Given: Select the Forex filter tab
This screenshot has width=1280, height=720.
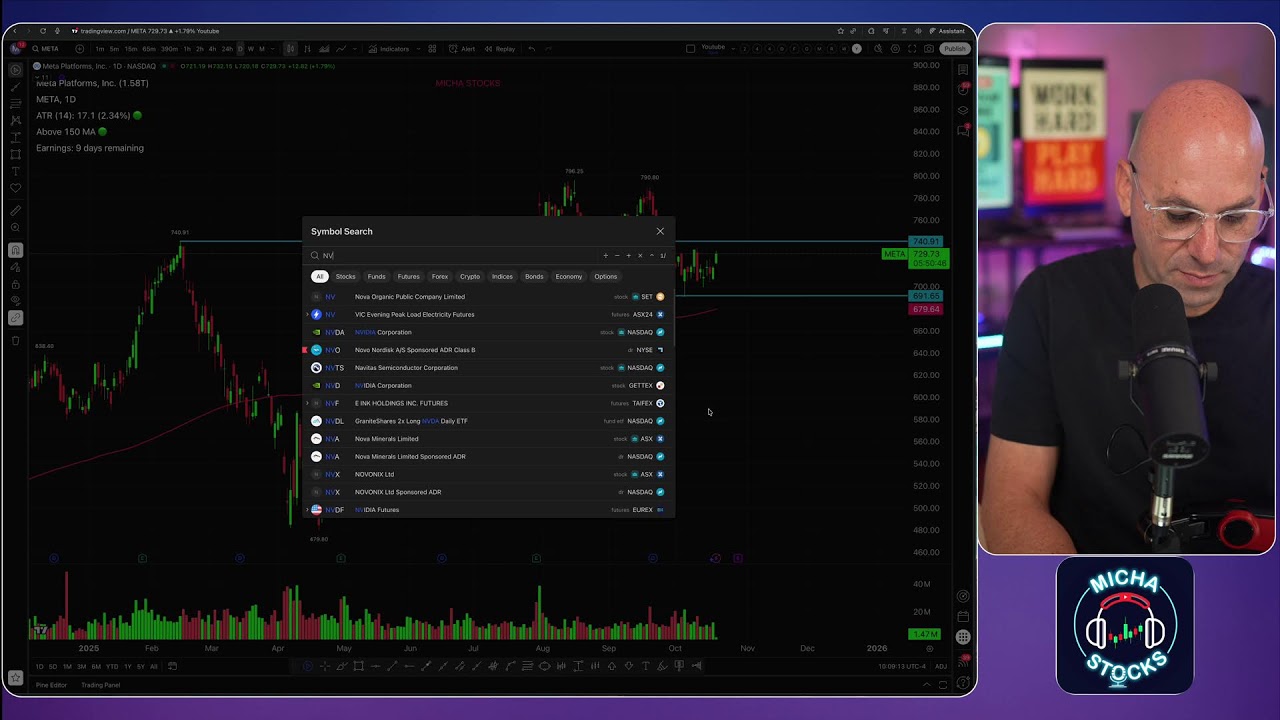Looking at the screenshot, I should tap(439, 276).
